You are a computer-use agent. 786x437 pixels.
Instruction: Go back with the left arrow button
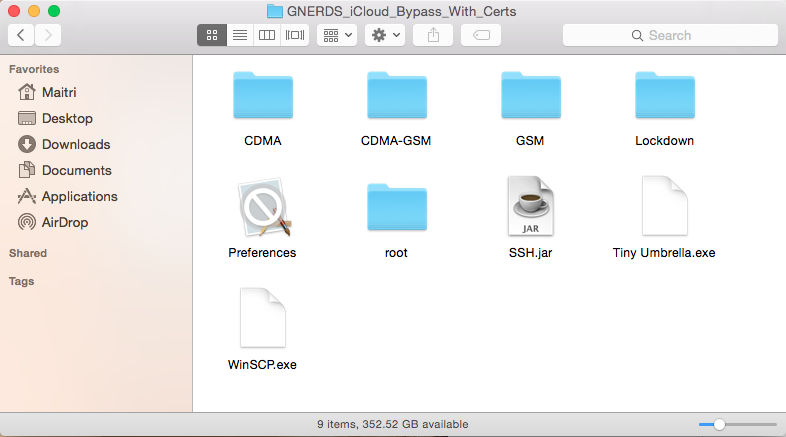click(21, 35)
